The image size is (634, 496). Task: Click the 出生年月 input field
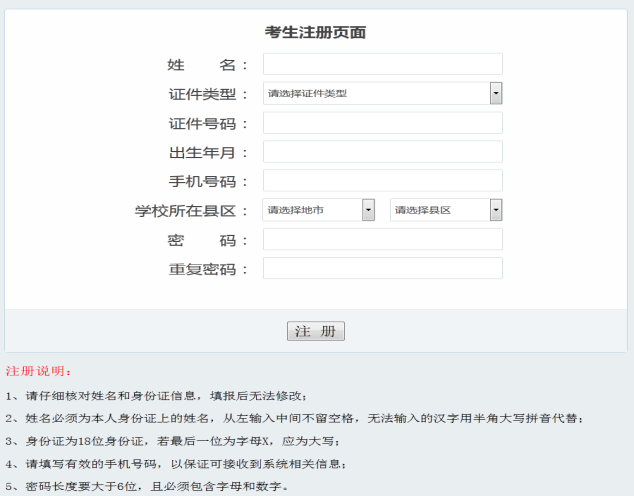coord(382,152)
